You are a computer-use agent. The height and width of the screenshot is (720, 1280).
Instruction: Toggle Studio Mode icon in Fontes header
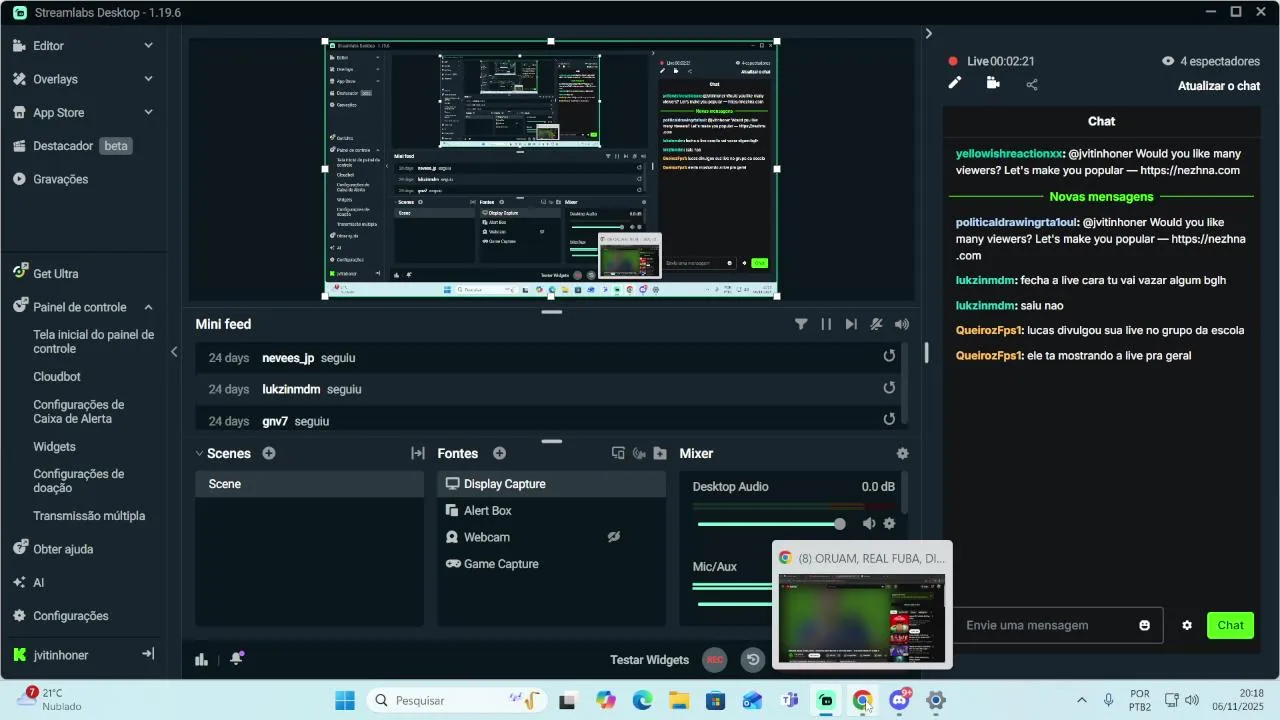click(618, 454)
